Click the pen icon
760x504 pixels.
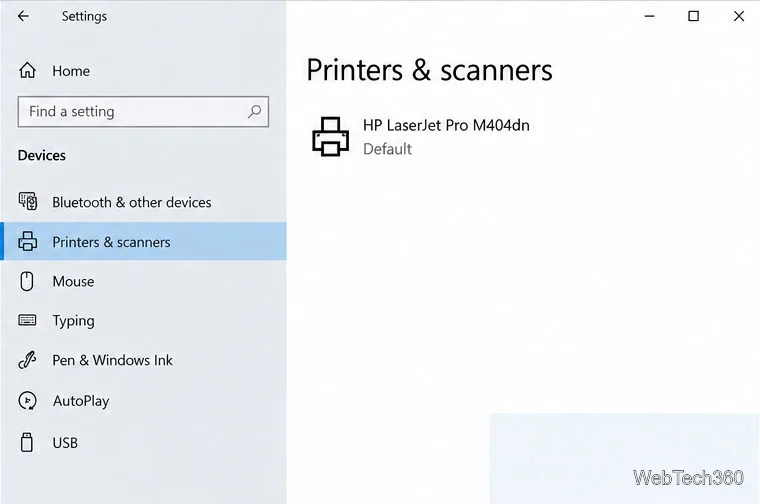pyautogui.click(x=27, y=360)
